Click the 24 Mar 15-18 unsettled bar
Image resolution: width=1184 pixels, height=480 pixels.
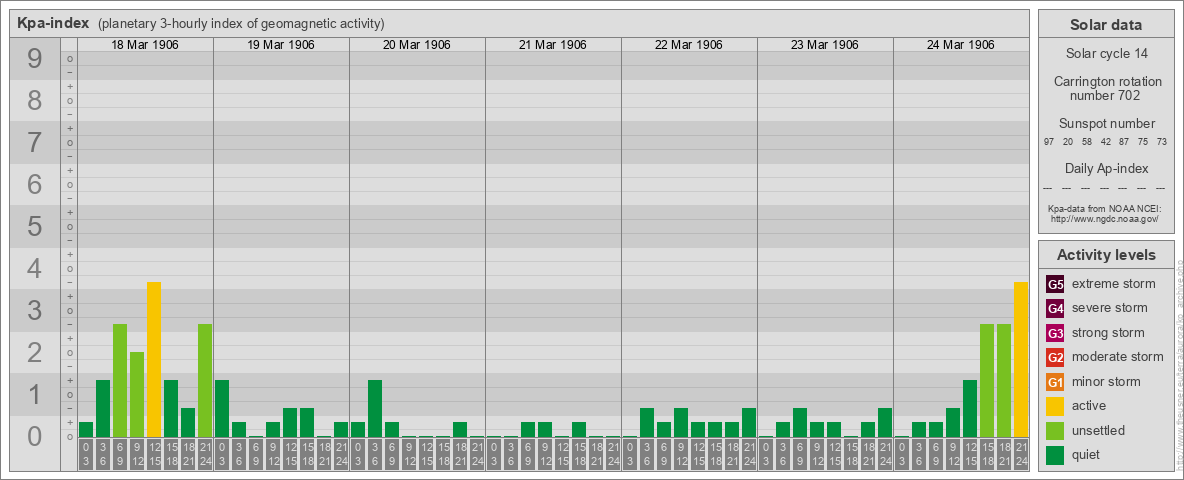(x=987, y=380)
